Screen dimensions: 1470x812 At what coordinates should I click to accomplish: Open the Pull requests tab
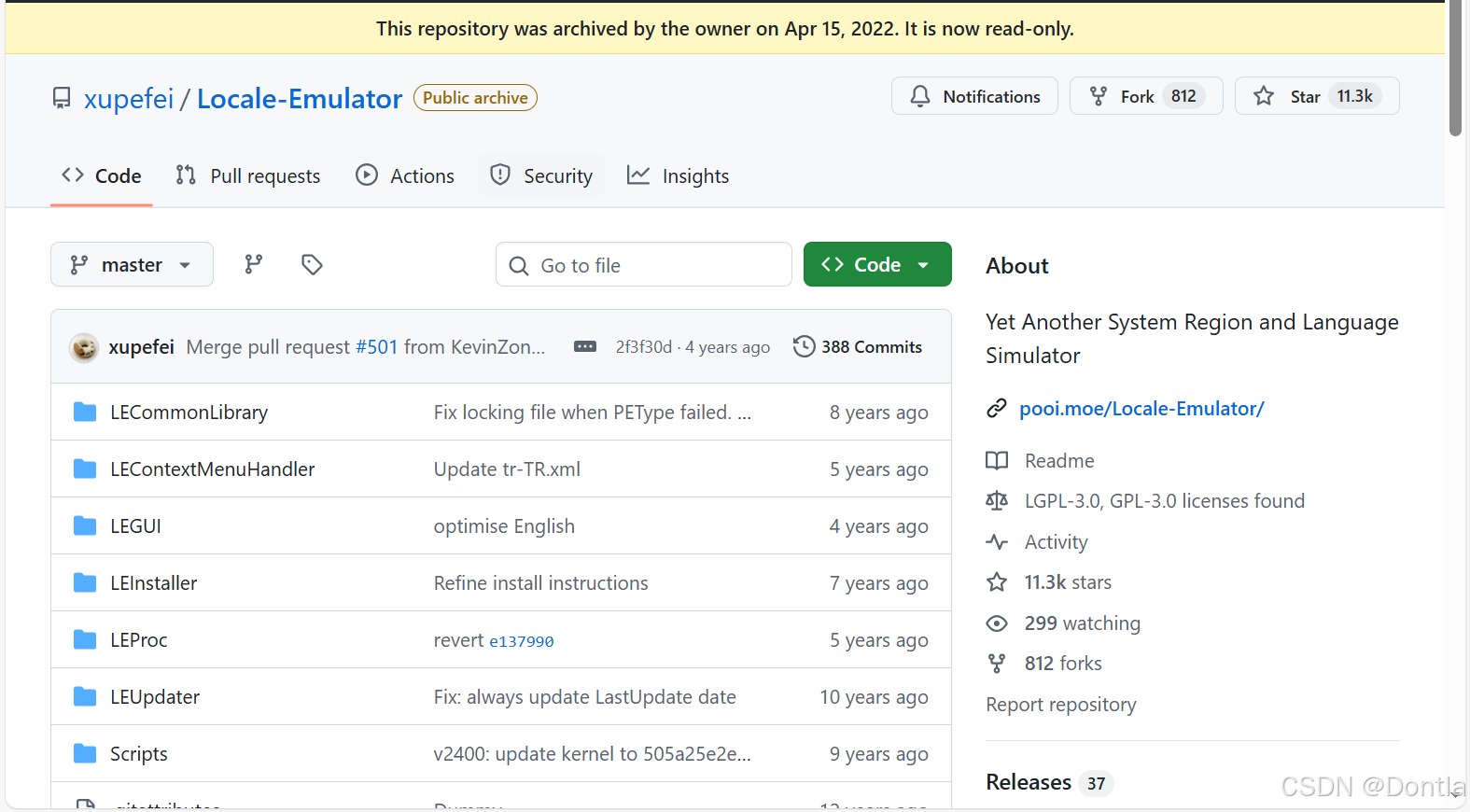pyautogui.click(x=247, y=175)
